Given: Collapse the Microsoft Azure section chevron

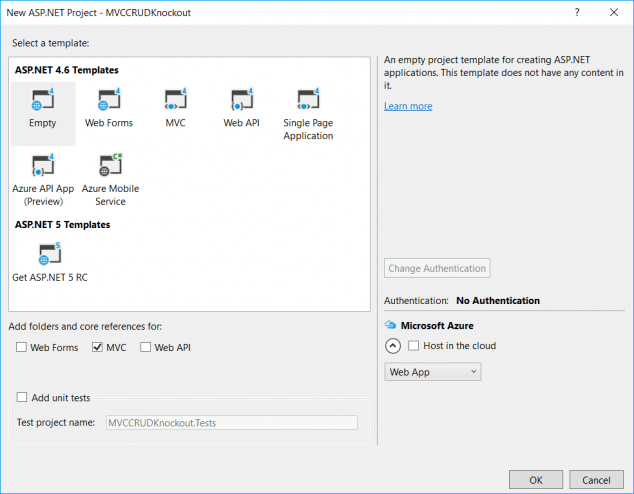Looking at the screenshot, I should pyautogui.click(x=393, y=346).
